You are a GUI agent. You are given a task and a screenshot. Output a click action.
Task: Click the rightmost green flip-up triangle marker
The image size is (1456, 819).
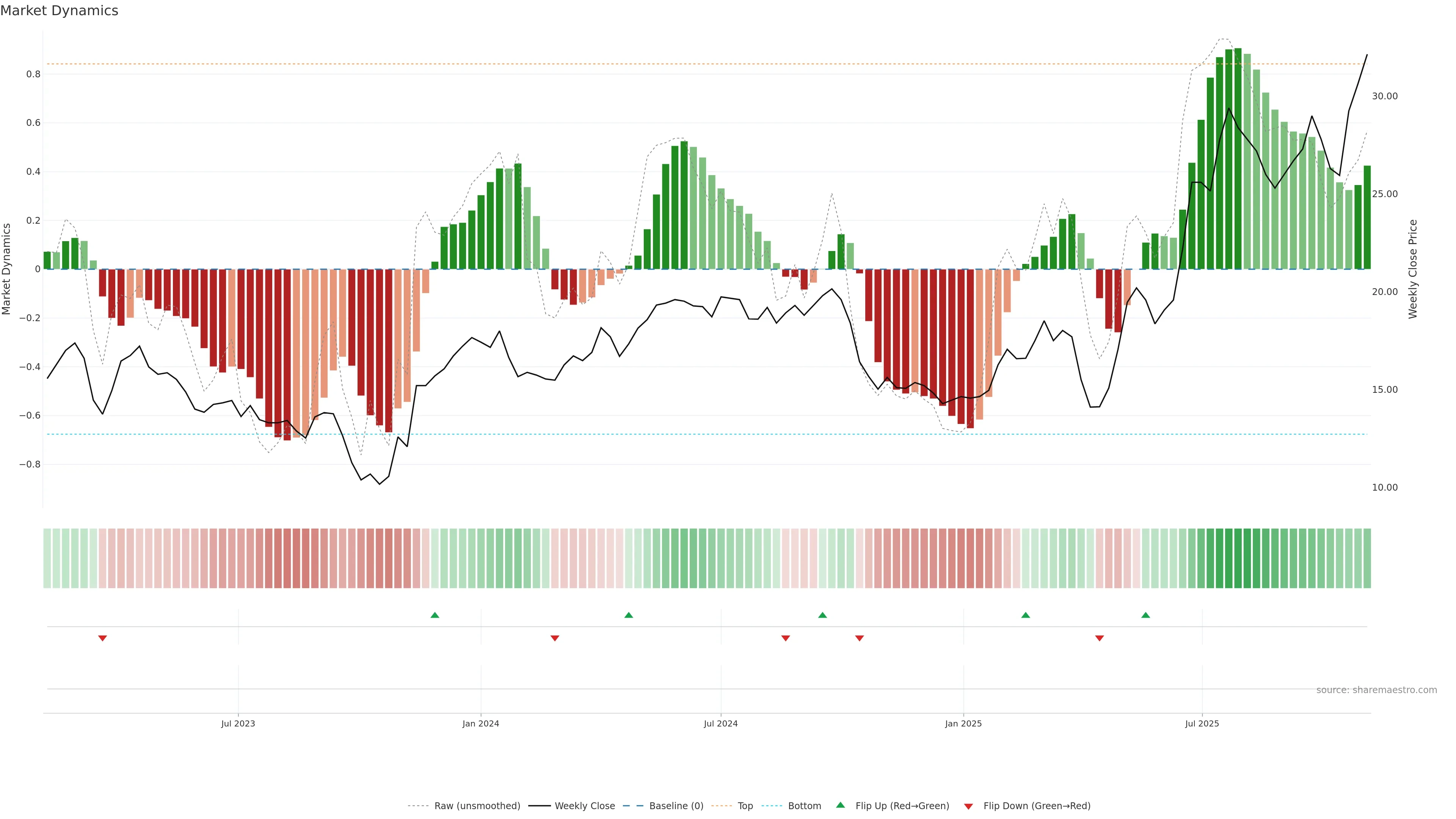tap(1145, 615)
